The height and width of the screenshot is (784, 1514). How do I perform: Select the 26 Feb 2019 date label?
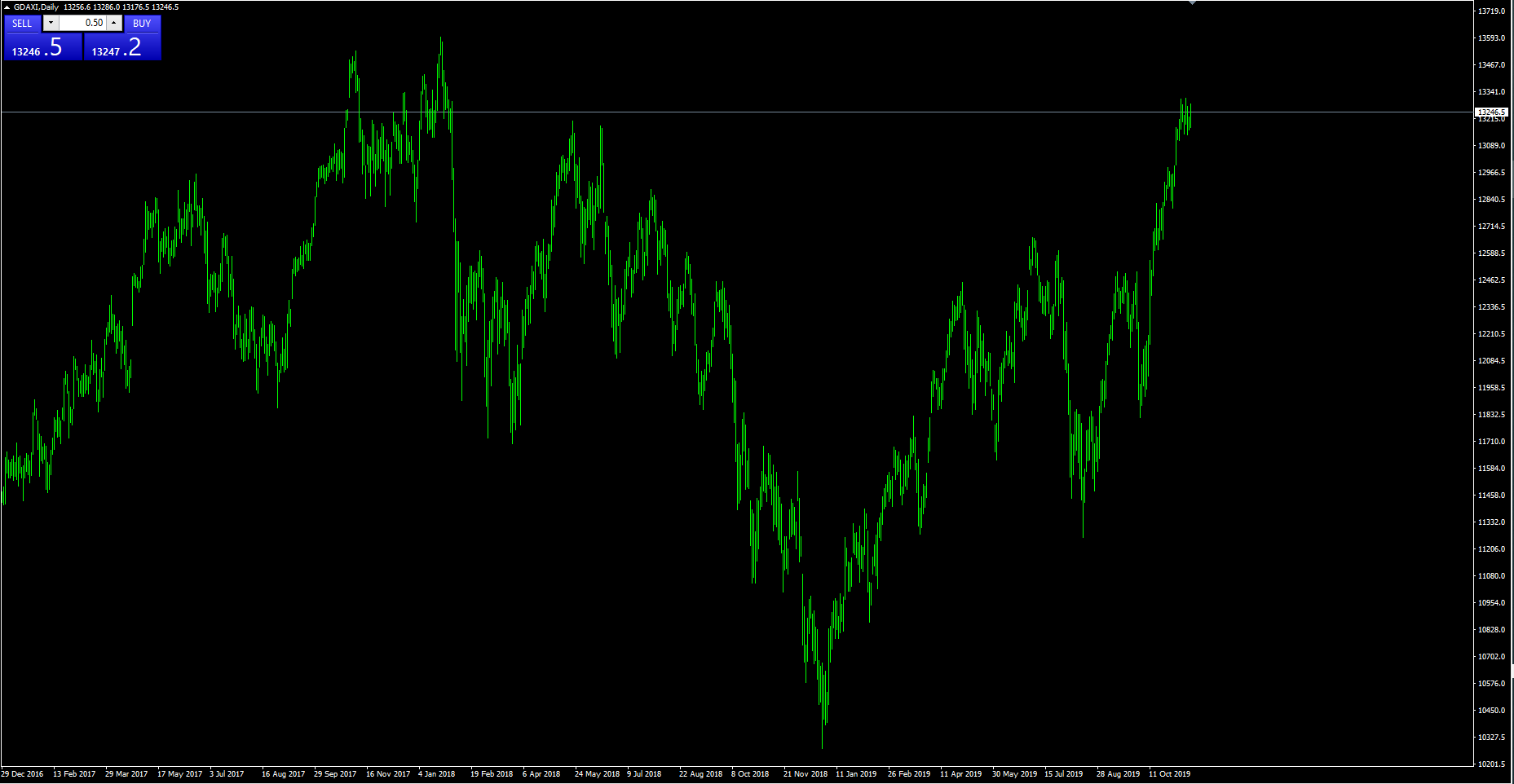pos(908,774)
